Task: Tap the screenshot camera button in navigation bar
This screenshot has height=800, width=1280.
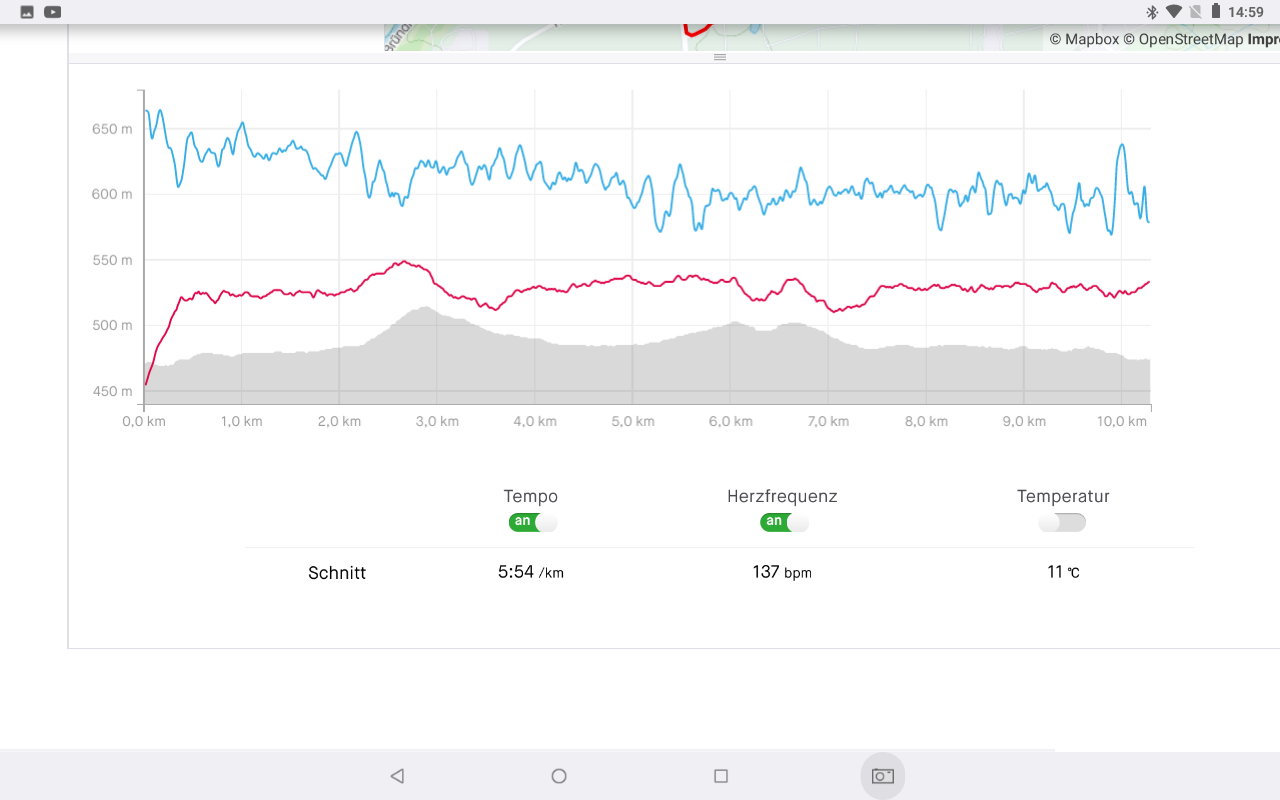Action: [882, 776]
